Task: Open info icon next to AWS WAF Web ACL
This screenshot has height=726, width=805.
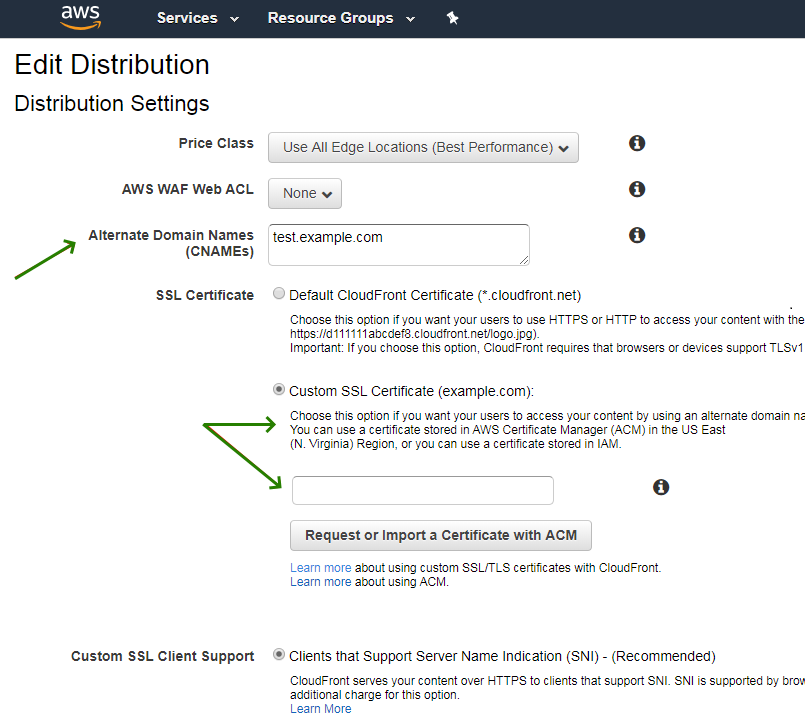Action: tap(637, 189)
